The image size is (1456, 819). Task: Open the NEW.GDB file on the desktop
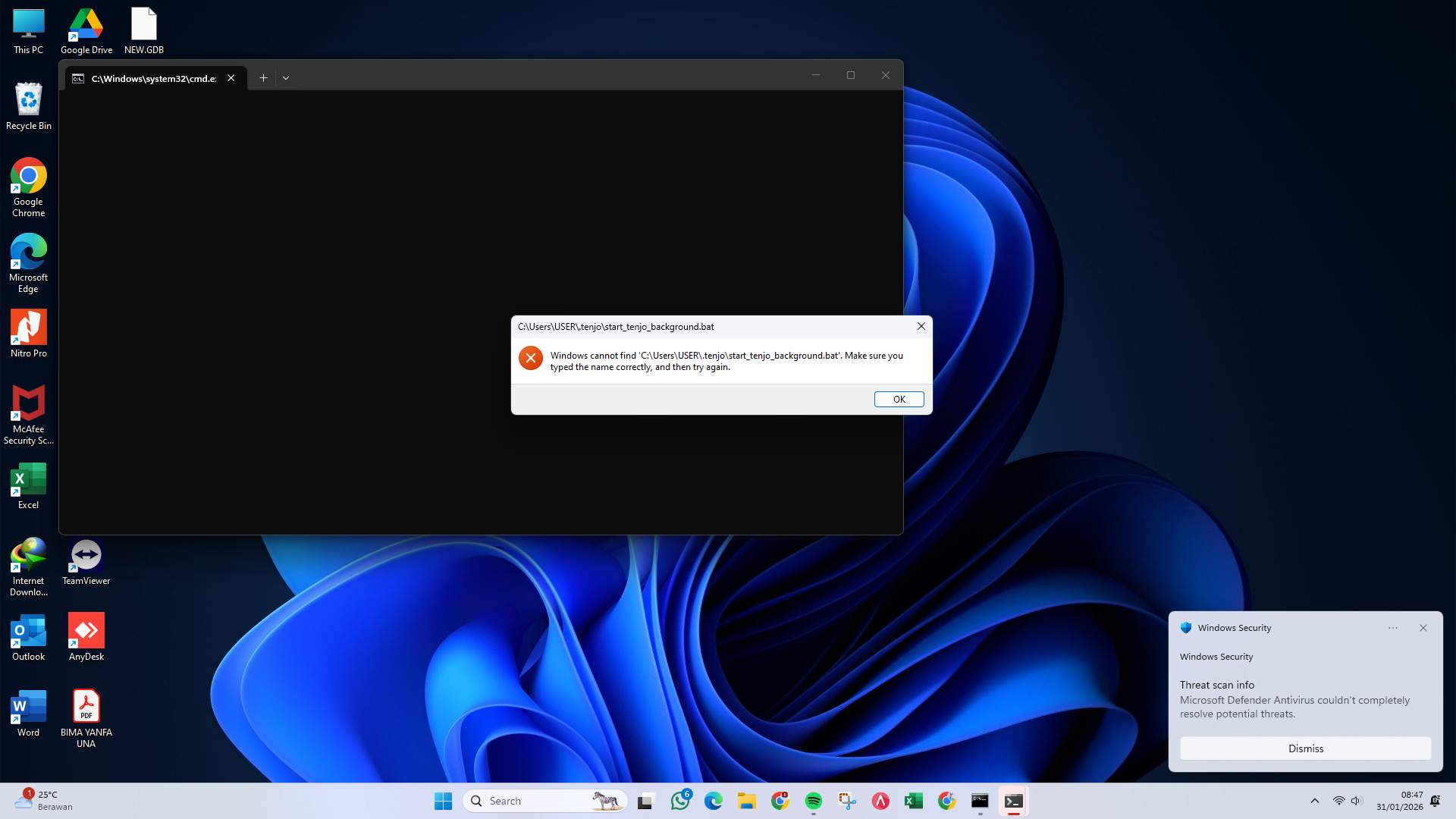[x=143, y=23]
